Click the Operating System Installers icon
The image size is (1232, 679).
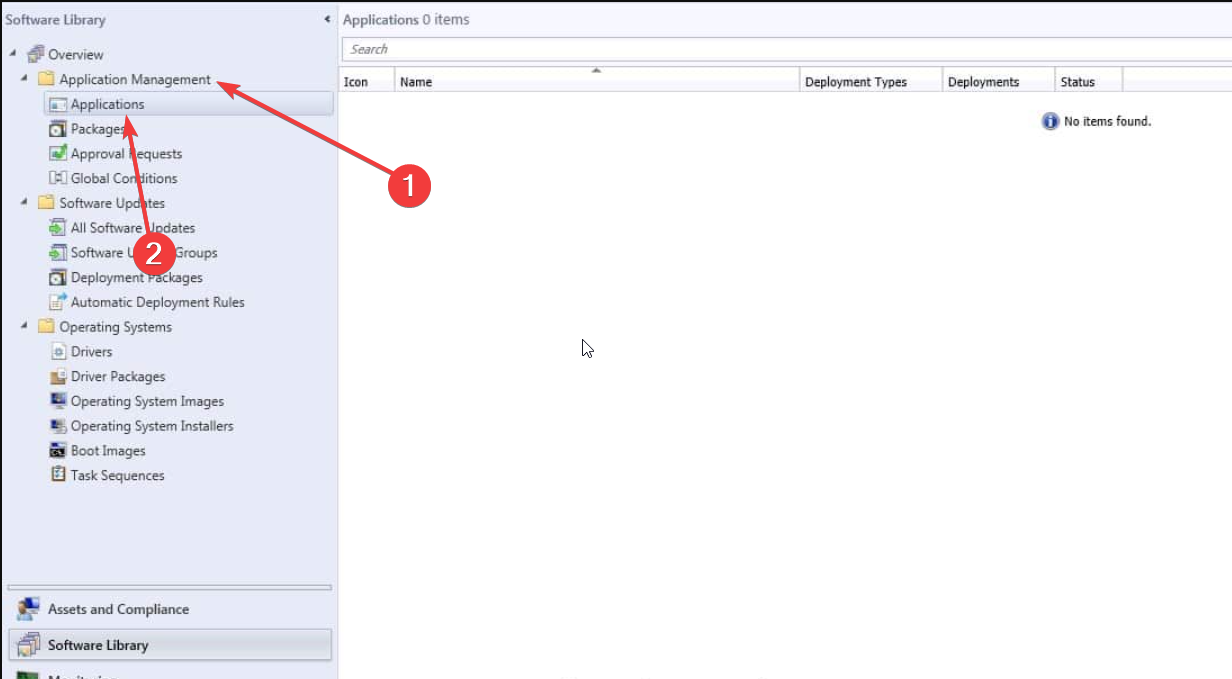58,426
